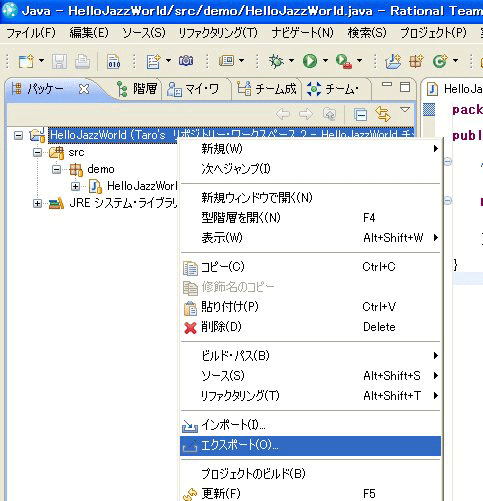Image resolution: width=483 pixels, height=501 pixels.
Task: Choose 貼り付け(P) in the context menu
Action: (310, 307)
